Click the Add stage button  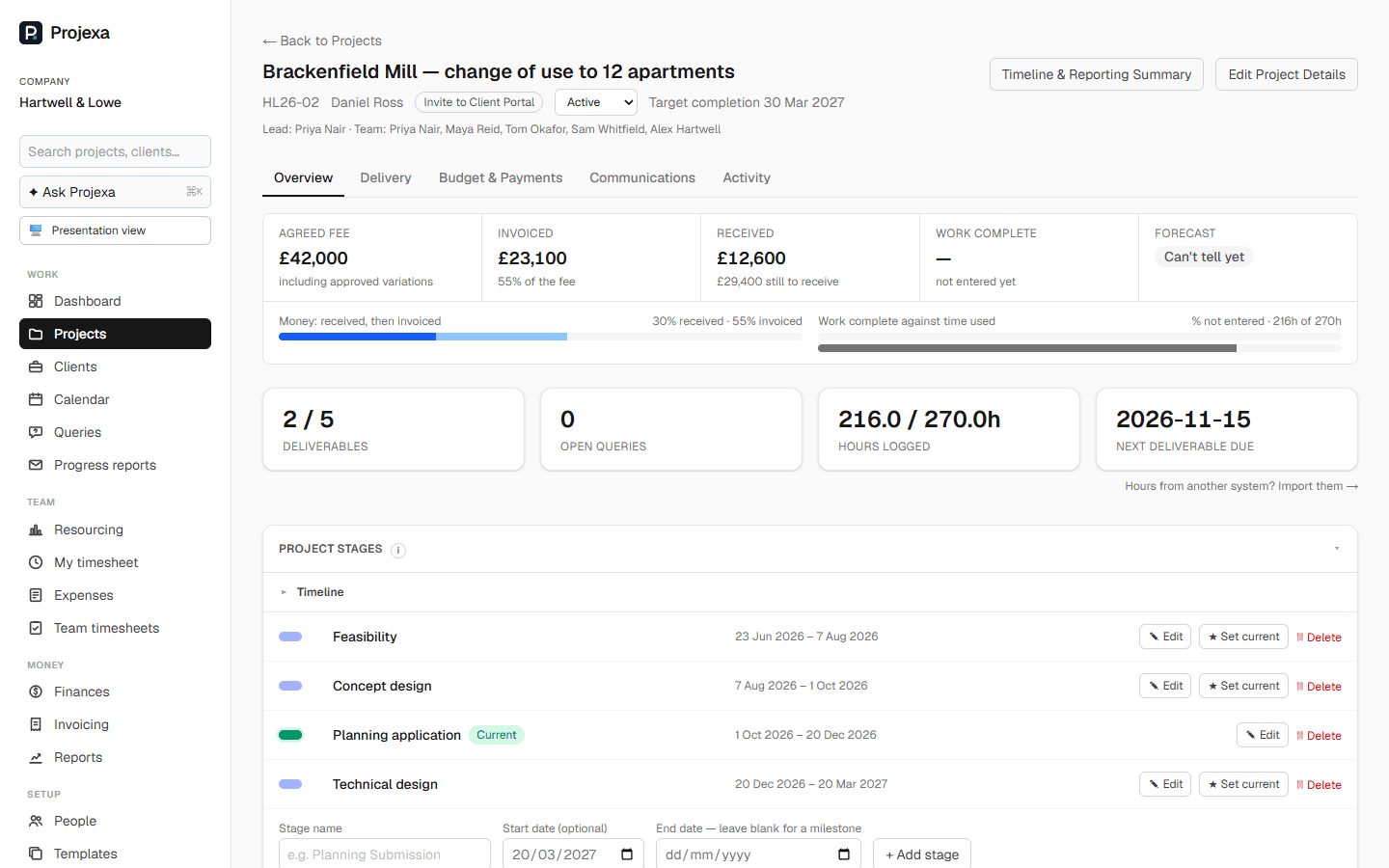tap(922, 854)
